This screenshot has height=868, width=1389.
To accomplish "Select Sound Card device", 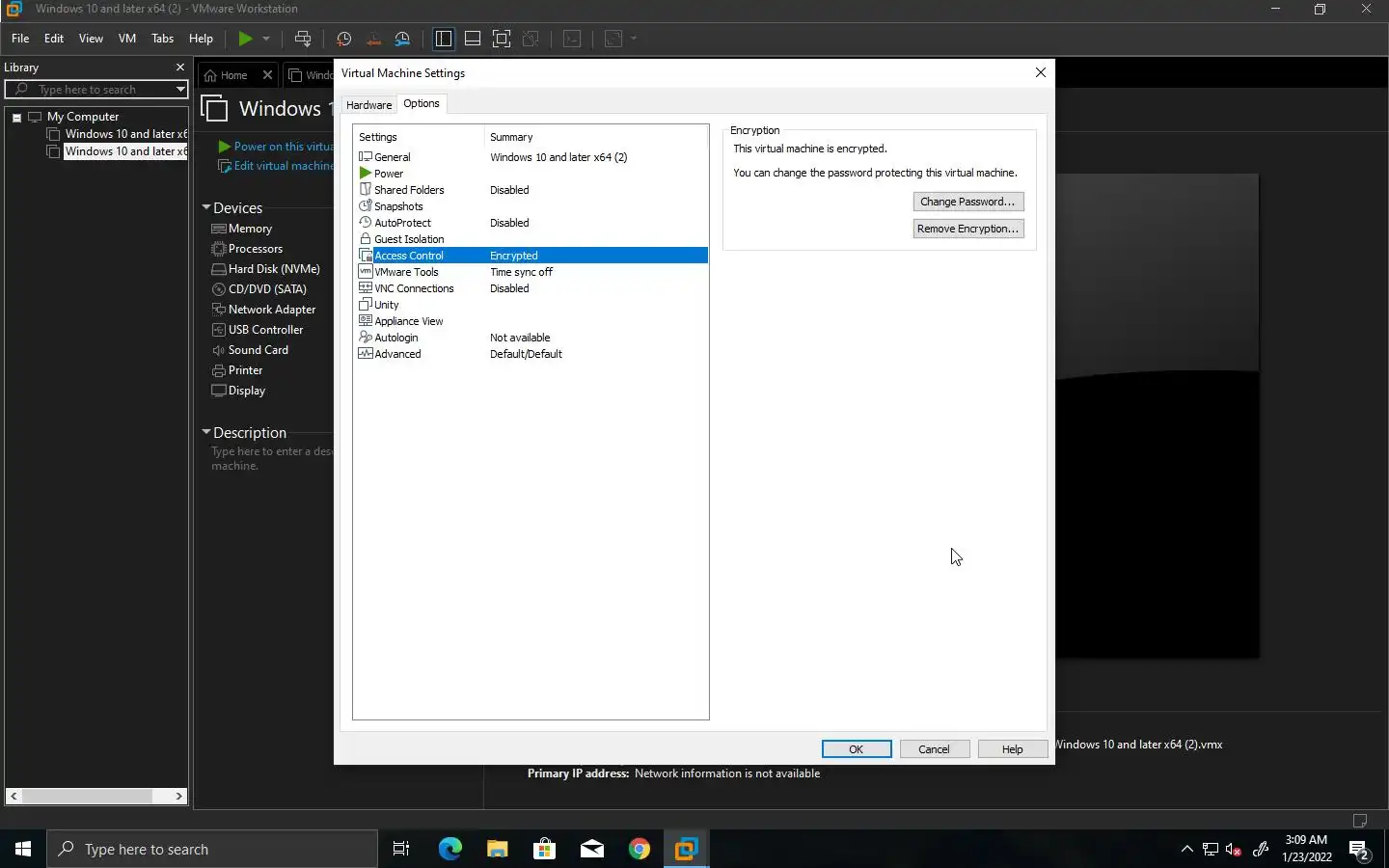I will [x=258, y=350].
